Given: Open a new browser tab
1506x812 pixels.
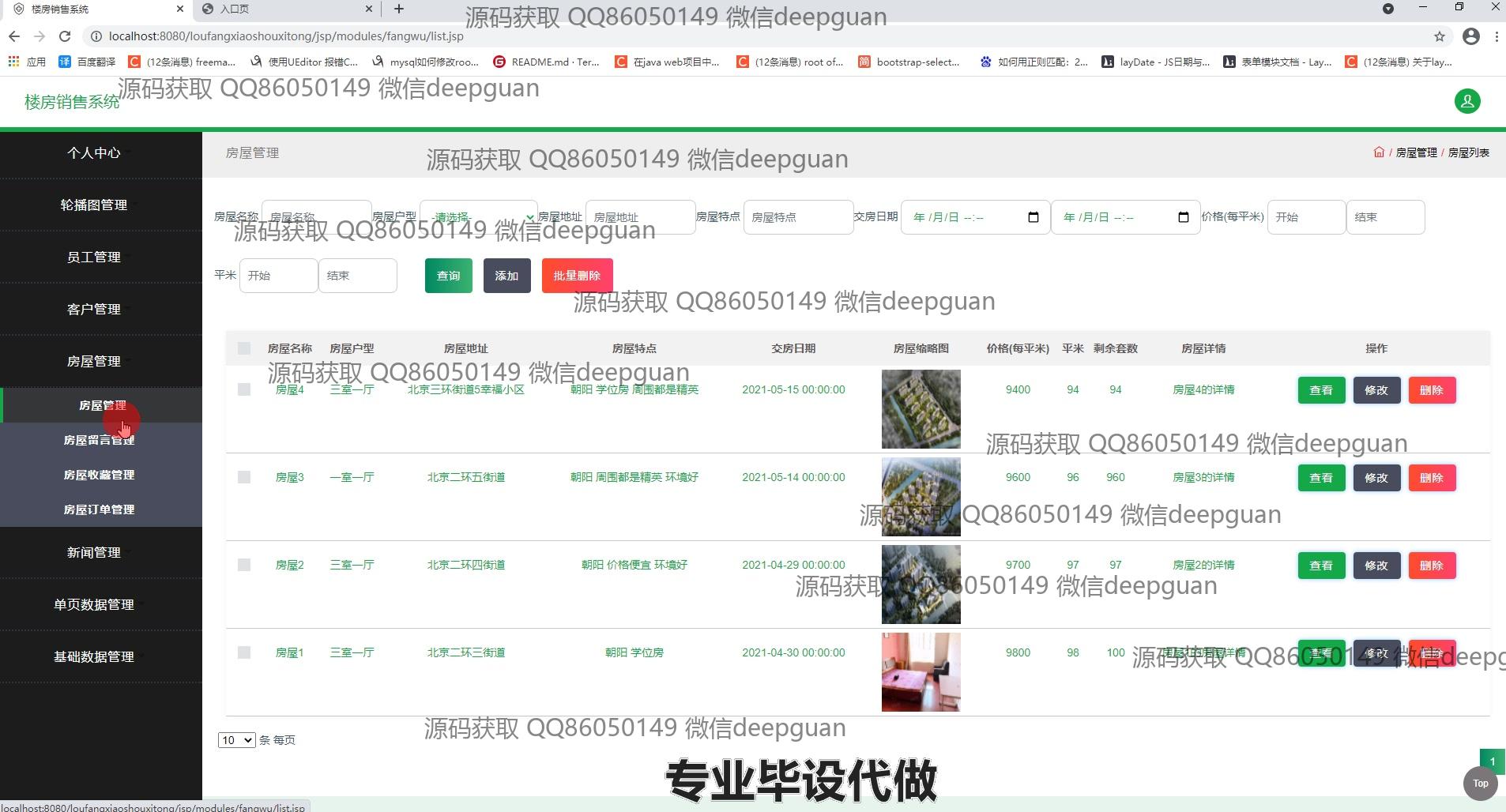Looking at the screenshot, I should (399, 9).
